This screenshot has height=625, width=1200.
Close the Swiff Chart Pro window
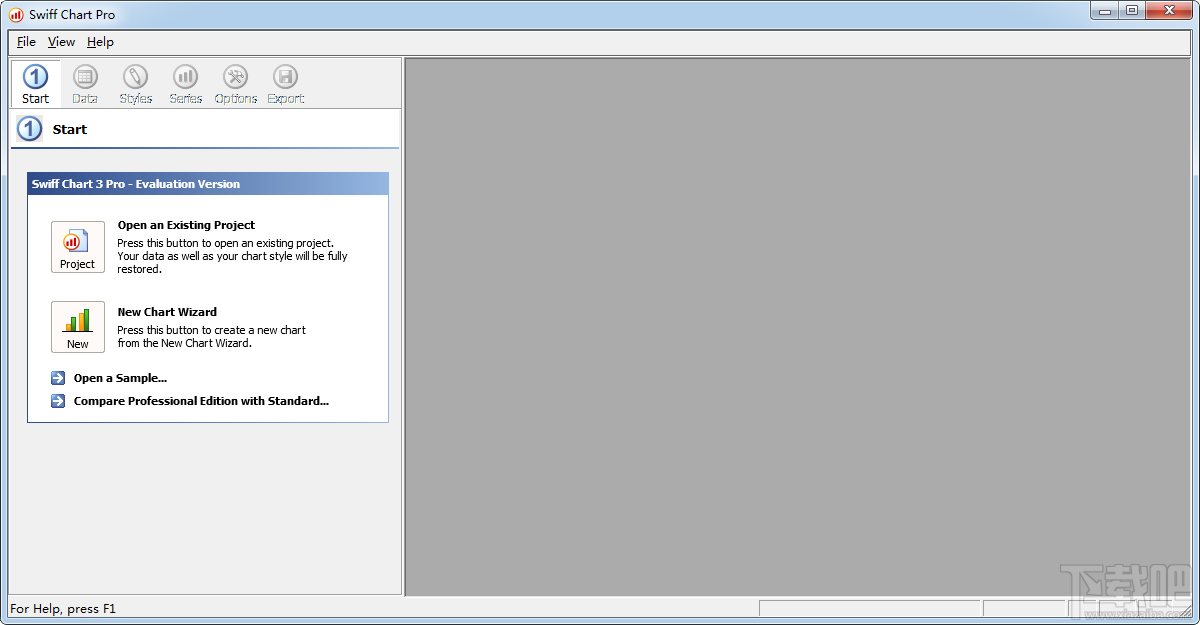coord(1169,10)
